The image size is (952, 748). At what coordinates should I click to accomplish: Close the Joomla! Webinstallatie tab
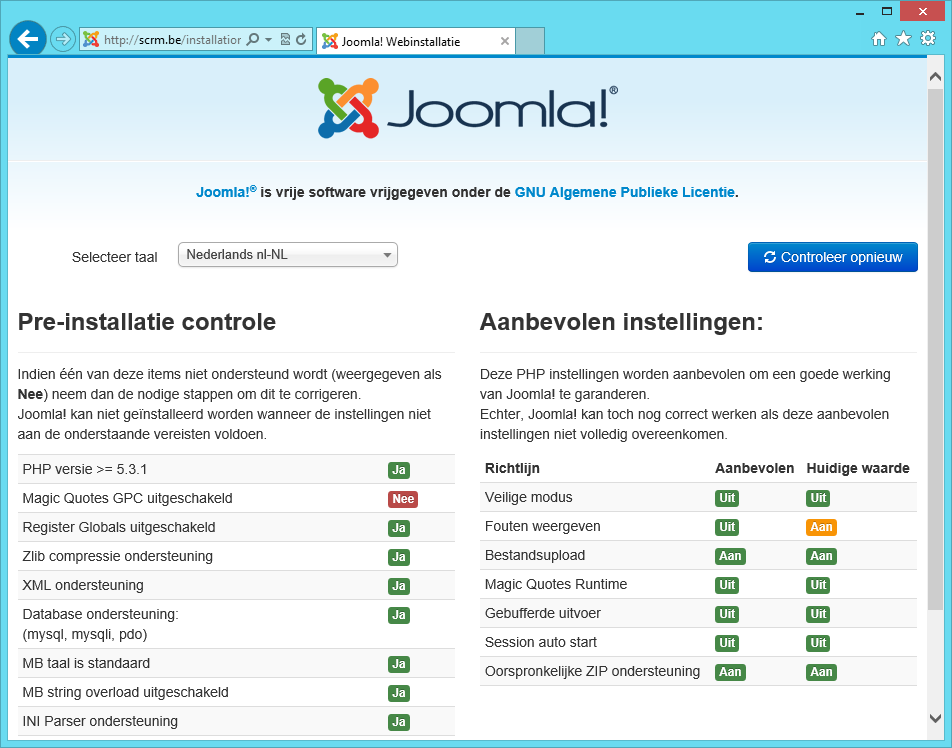click(505, 42)
